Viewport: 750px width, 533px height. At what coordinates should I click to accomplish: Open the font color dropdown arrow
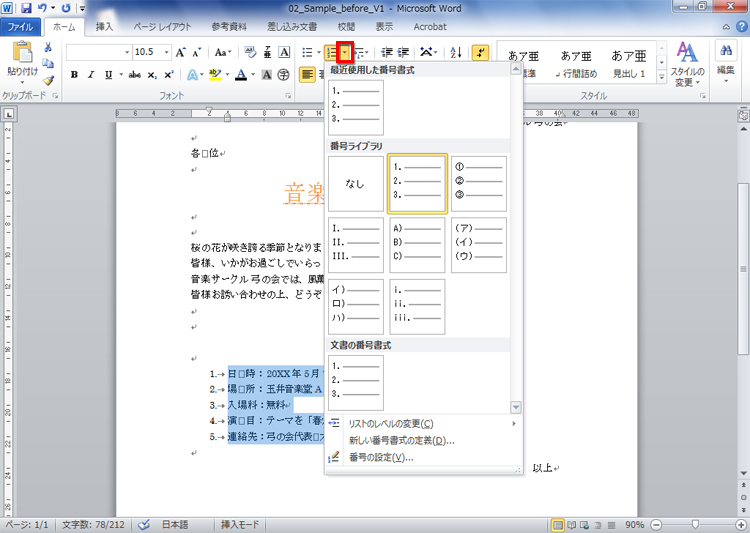tap(253, 75)
